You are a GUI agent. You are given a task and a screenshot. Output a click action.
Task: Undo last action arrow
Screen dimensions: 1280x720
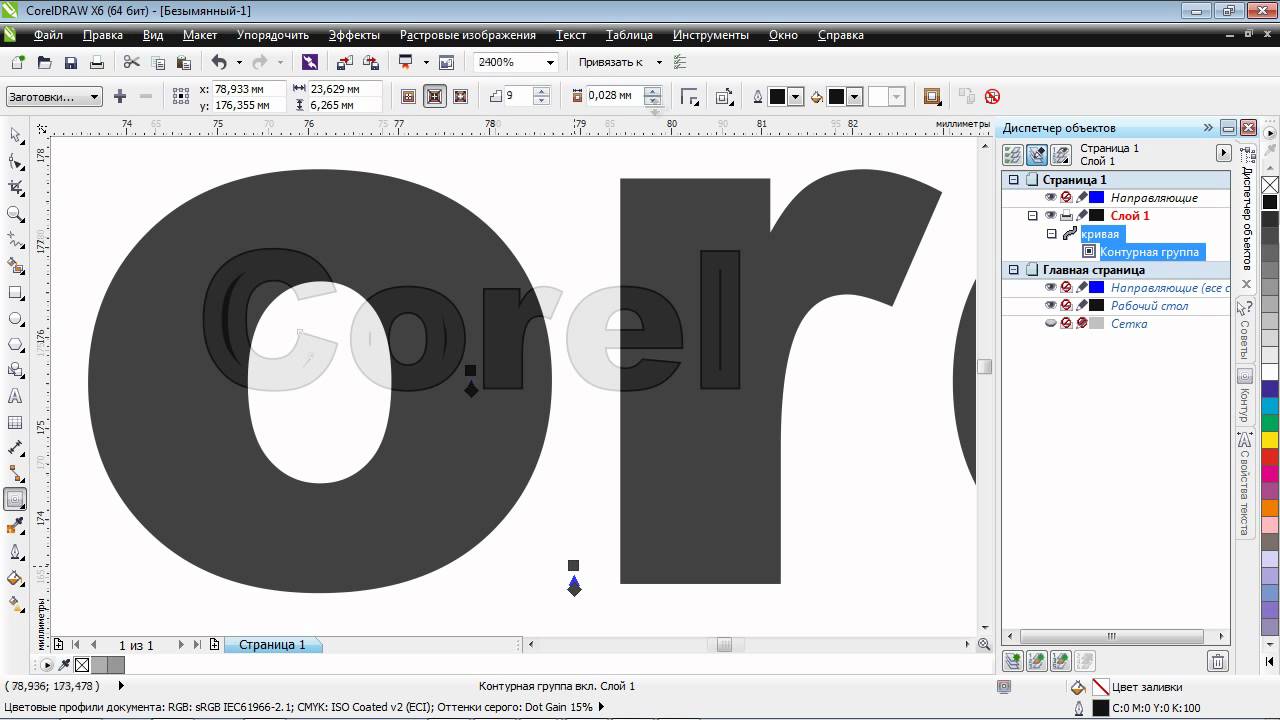point(219,62)
